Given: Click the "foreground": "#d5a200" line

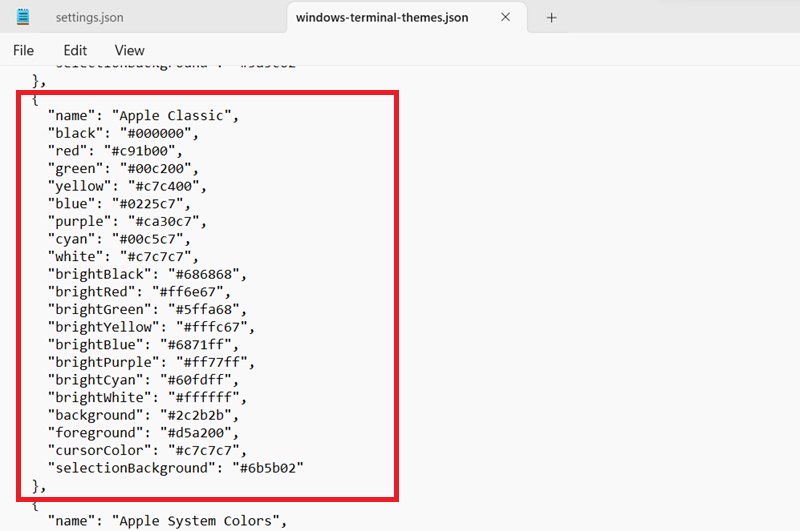Looking at the screenshot, I should coord(143,433).
